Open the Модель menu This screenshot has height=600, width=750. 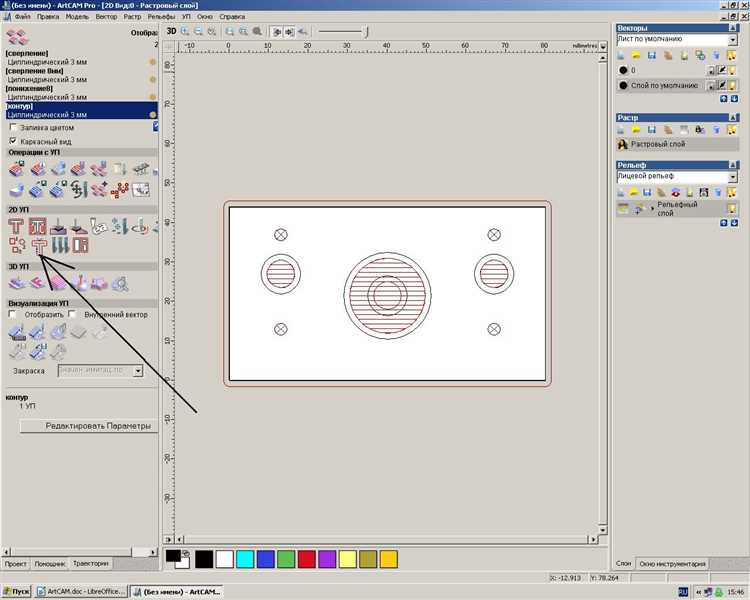click(77, 16)
